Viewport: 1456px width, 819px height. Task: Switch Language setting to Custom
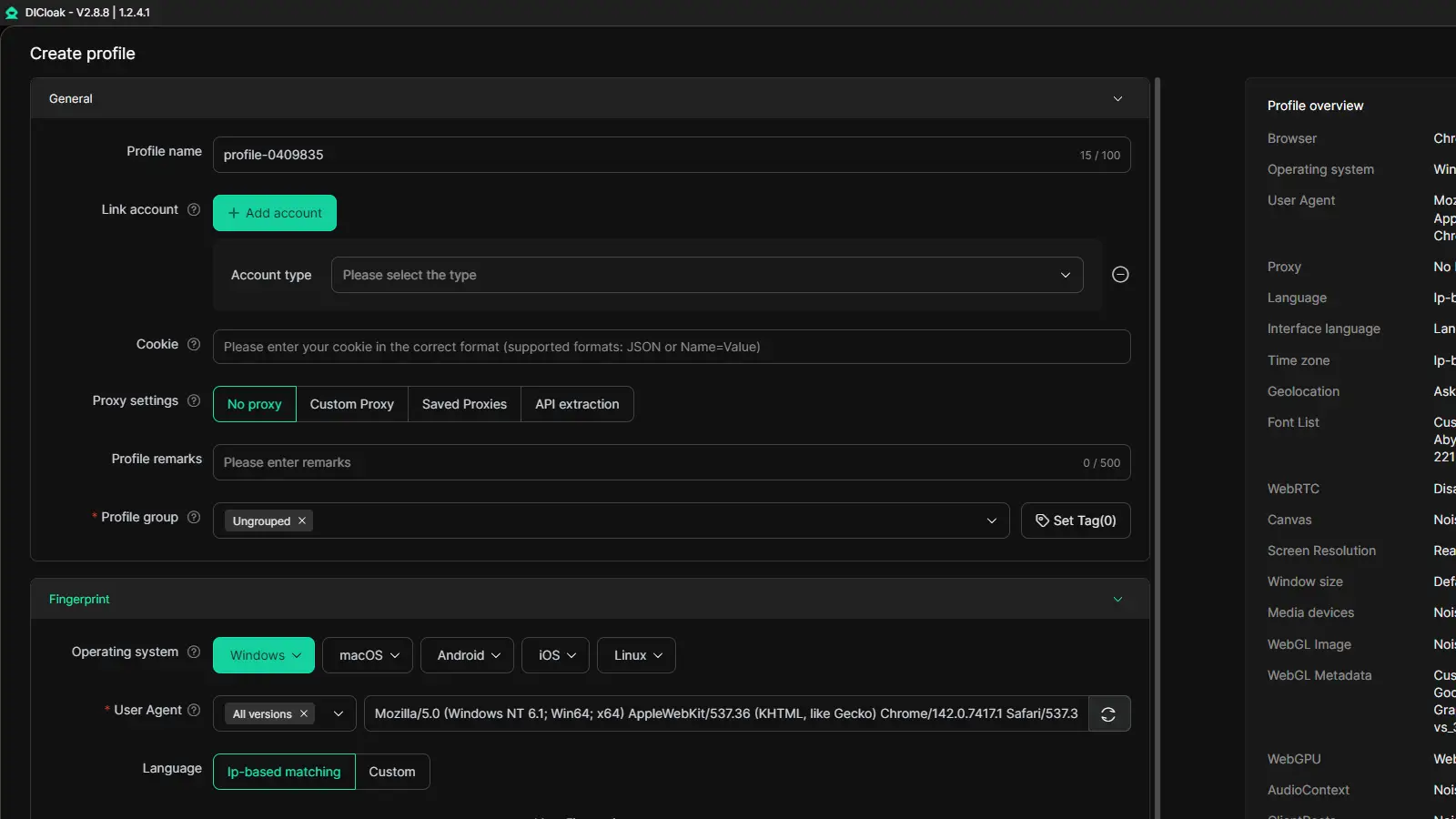tap(392, 772)
